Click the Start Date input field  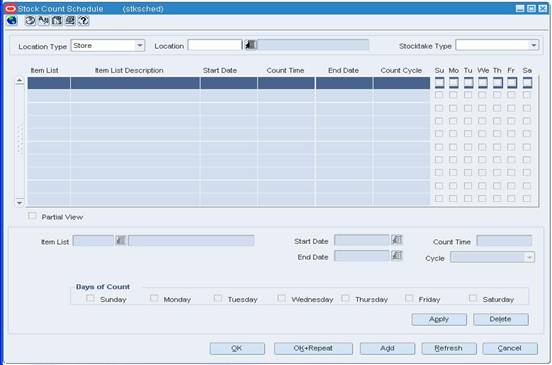362,240
